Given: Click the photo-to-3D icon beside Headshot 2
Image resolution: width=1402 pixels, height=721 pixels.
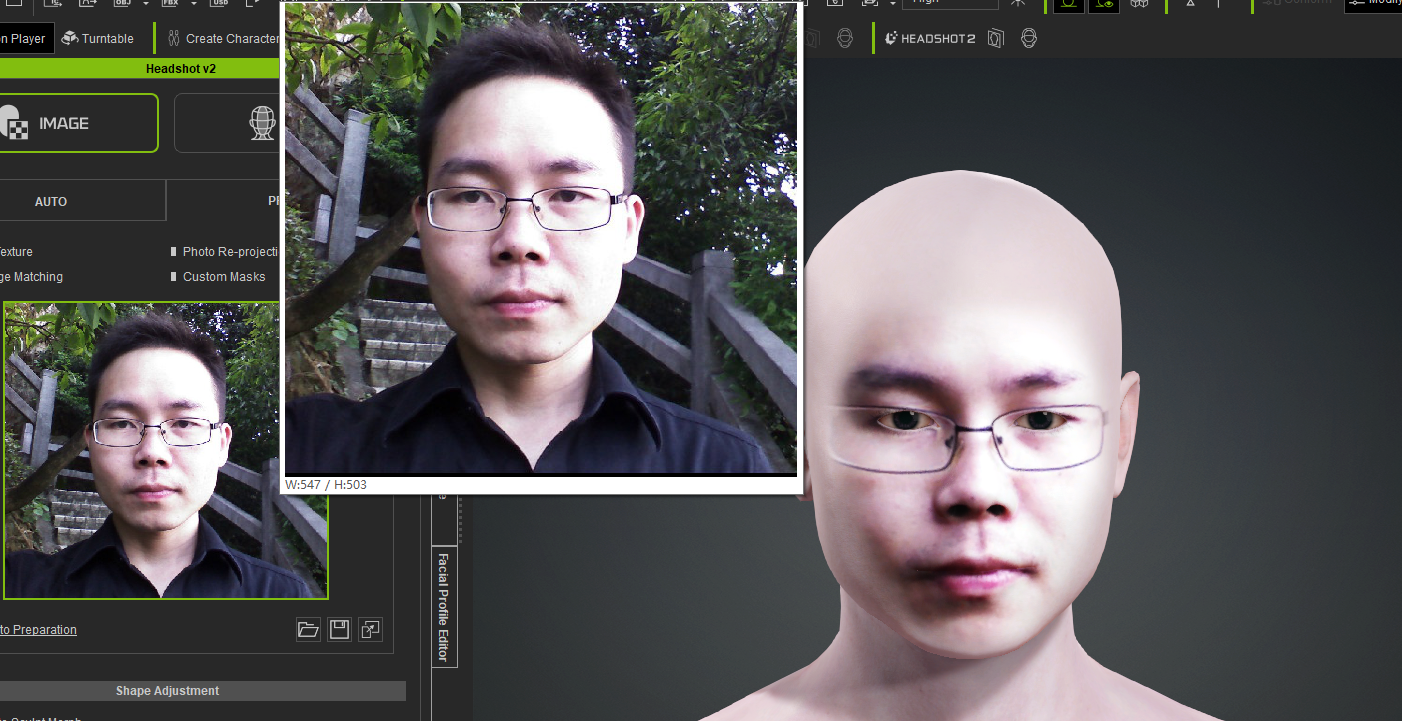Looking at the screenshot, I should point(995,39).
